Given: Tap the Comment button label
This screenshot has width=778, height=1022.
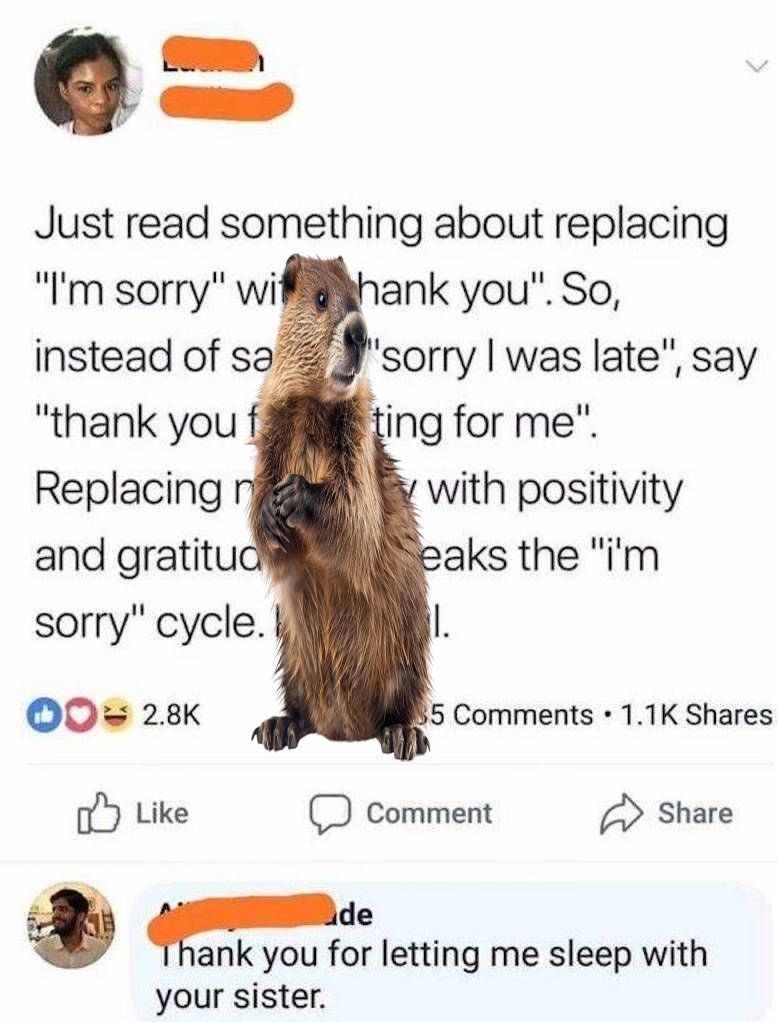Looking at the screenshot, I should pos(429,813).
